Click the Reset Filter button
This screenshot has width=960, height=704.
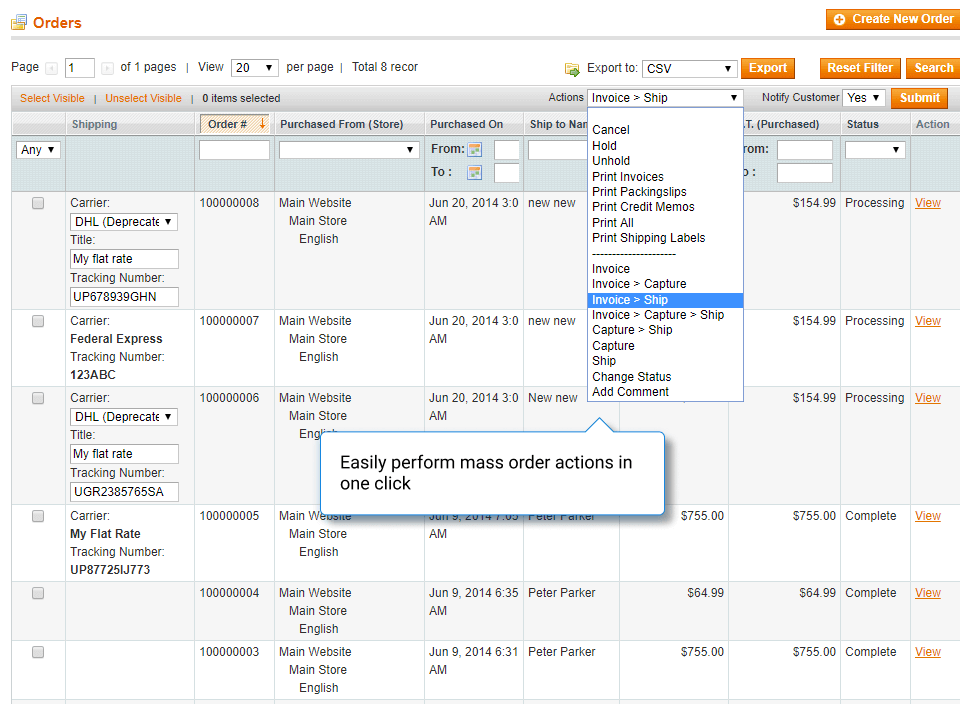click(859, 68)
